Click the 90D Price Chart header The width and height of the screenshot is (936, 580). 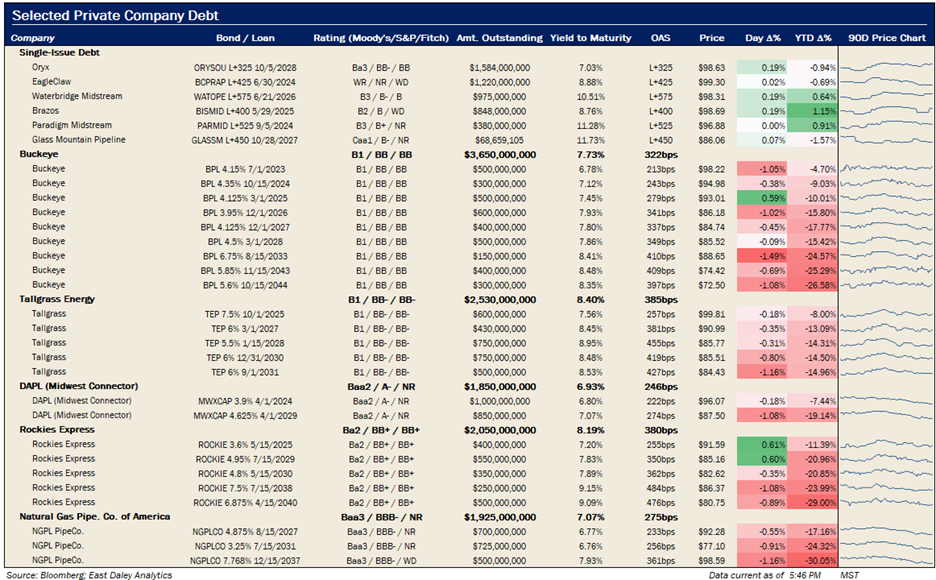pyautogui.click(x=887, y=38)
